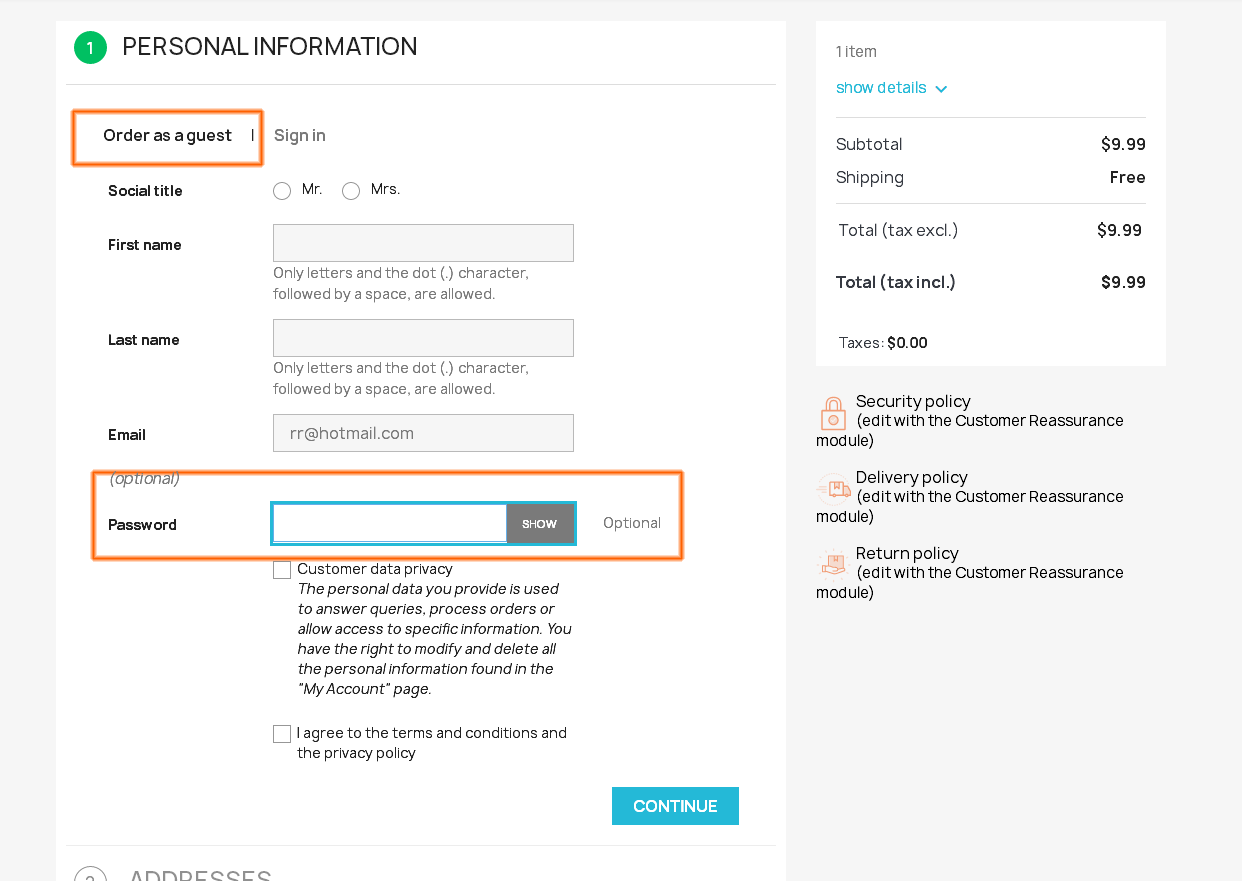Image resolution: width=1242 pixels, height=881 pixels.
Task: Click the Email input field
Action: point(423,433)
